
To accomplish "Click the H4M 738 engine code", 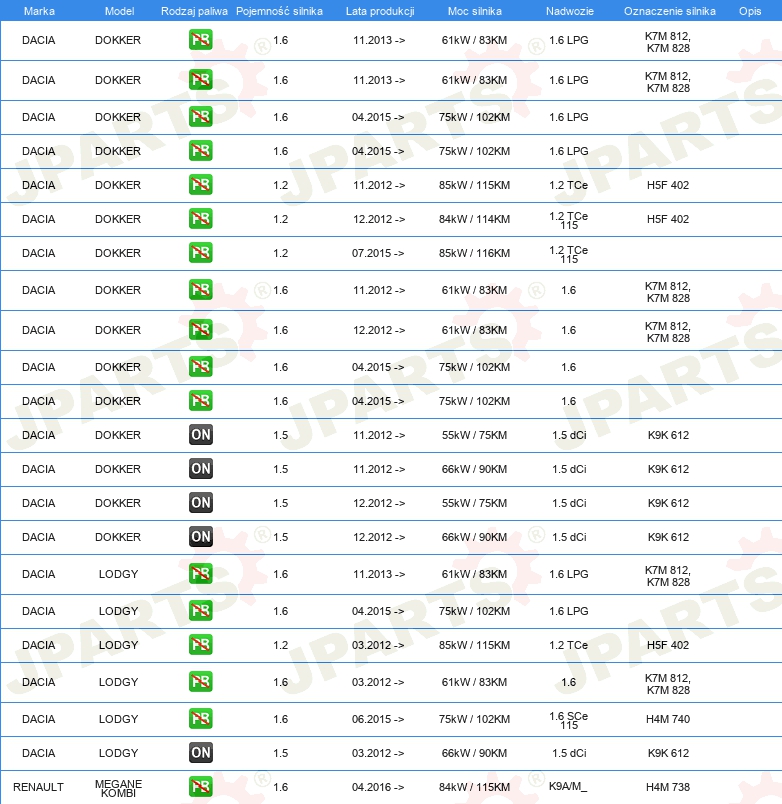I will pos(668,787).
